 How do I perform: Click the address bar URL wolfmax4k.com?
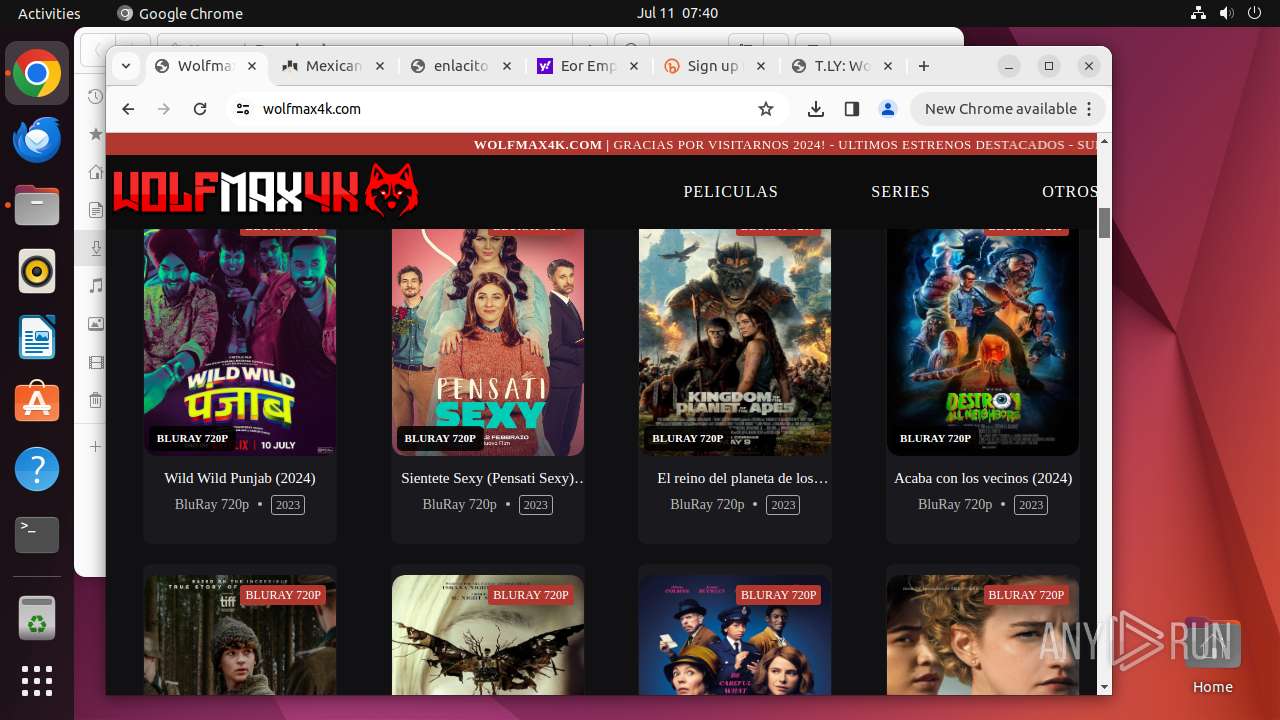pos(312,109)
